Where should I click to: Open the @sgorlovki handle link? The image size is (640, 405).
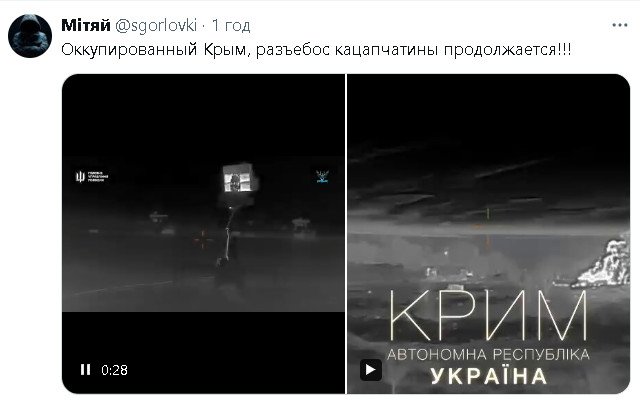click(x=156, y=26)
